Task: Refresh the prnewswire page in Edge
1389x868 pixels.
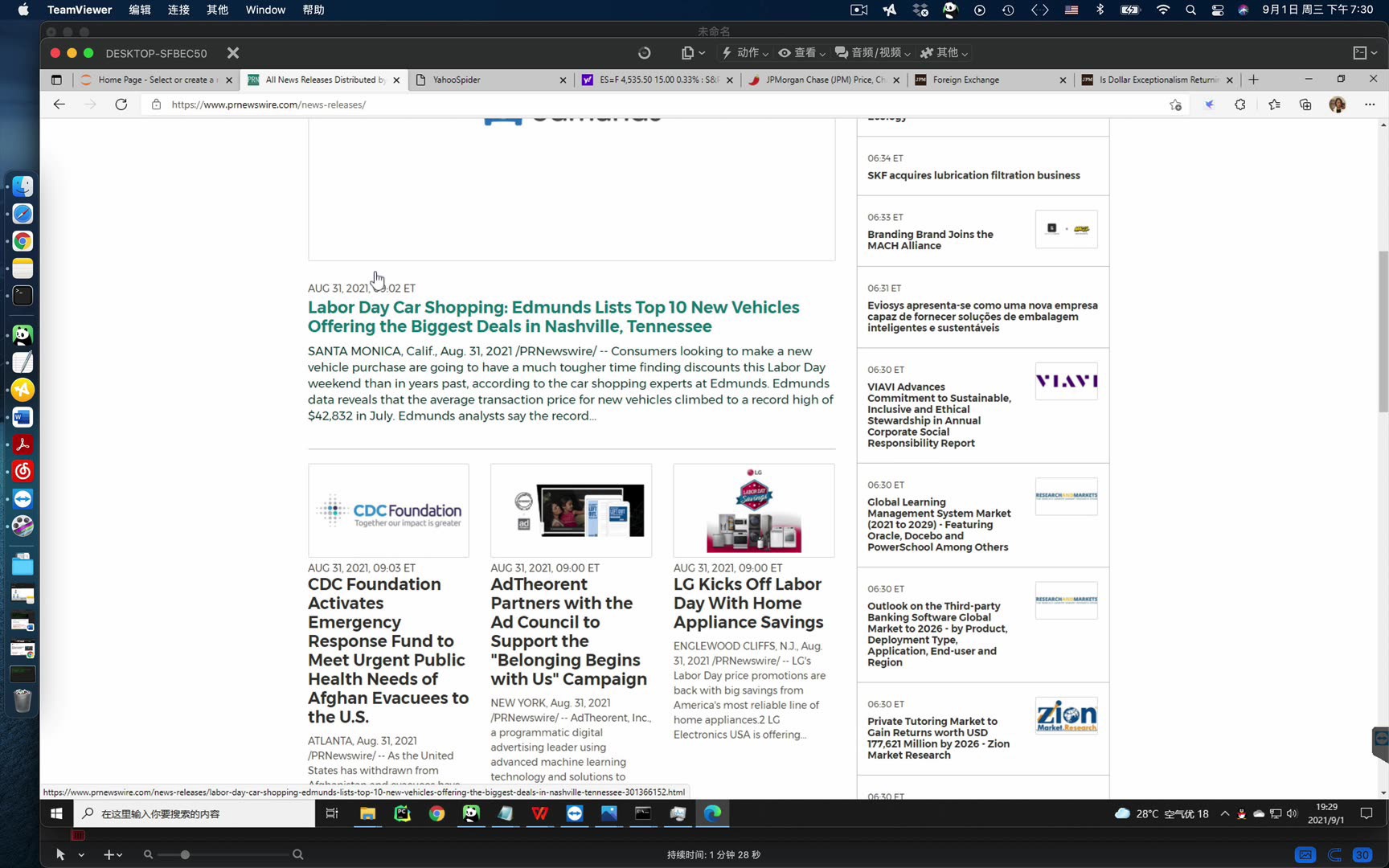Action: [x=121, y=104]
